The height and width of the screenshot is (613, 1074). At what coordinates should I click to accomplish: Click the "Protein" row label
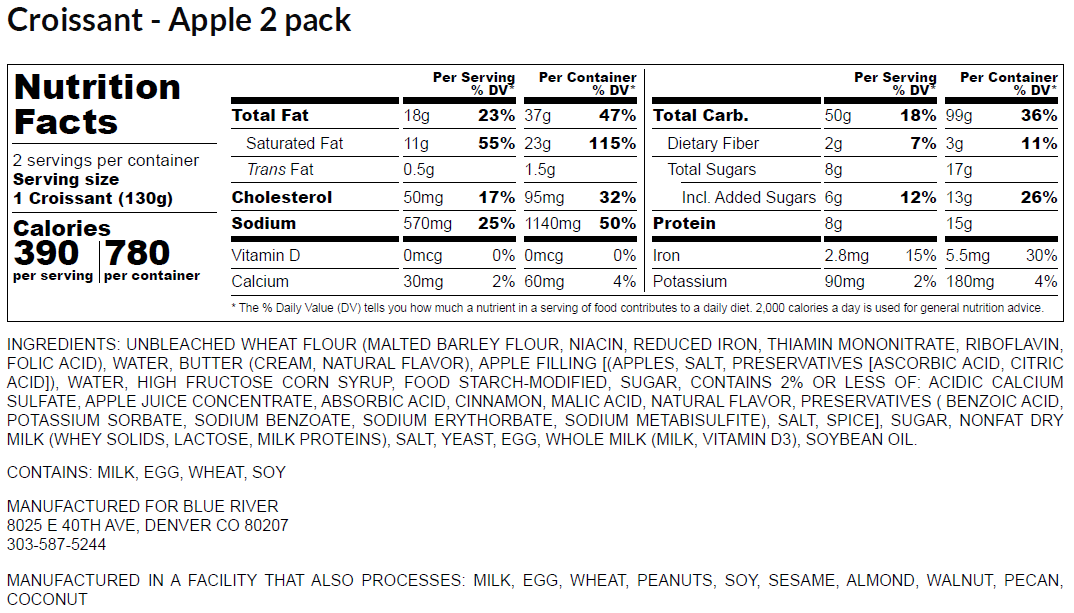(x=684, y=224)
